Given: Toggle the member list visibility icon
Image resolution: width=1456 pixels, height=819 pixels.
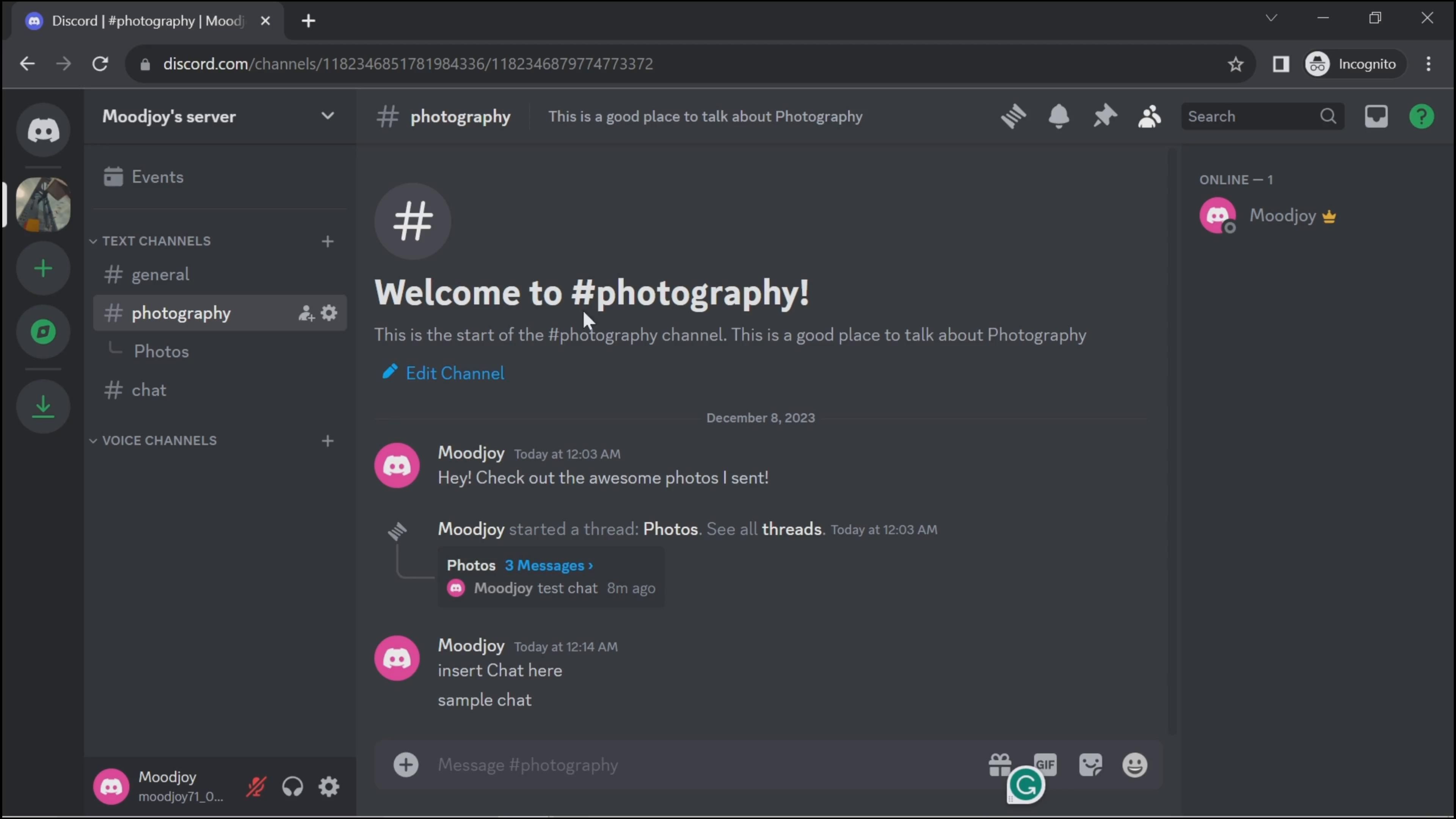Looking at the screenshot, I should pyautogui.click(x=1149, y=116).
